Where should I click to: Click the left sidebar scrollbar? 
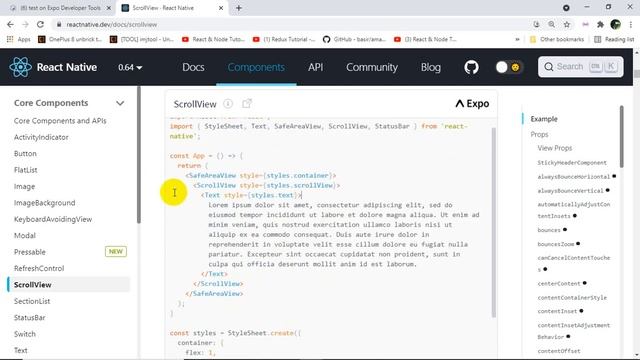tap(139, 155)
